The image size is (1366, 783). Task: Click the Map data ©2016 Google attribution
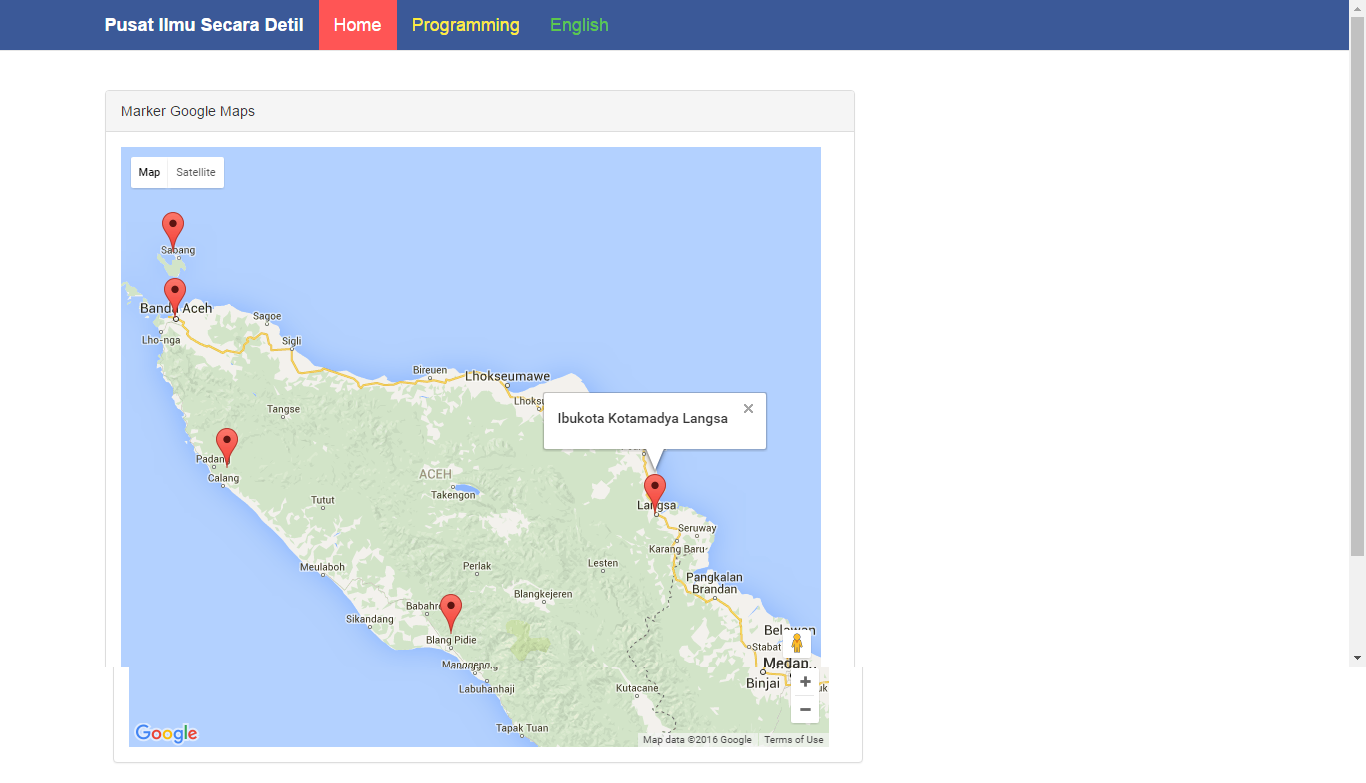[698, 739]
